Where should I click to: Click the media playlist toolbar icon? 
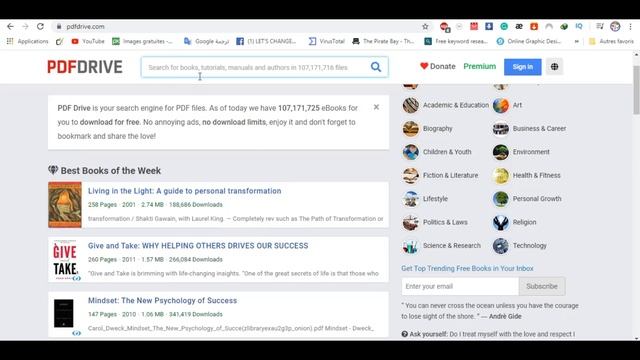(600, 27)
